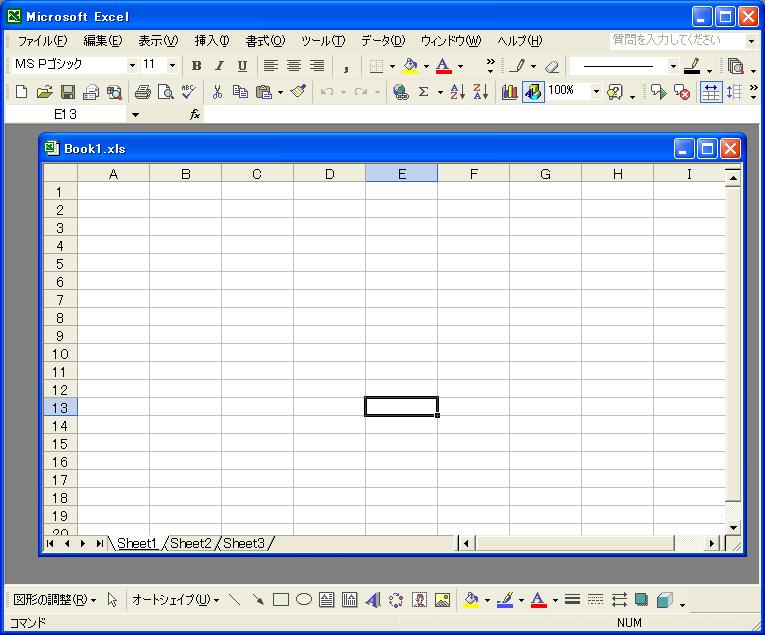This screenshot has width=765, height=635.
Task: Toggle underline formatting
Action: point(242,66)
